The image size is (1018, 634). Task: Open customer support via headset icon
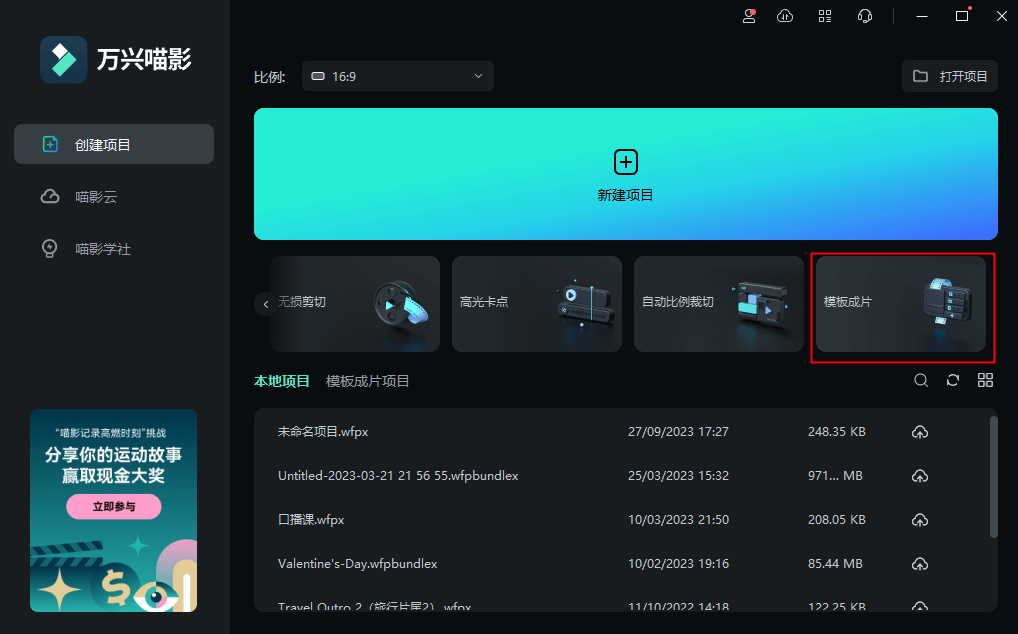pyautogui.click(x=864, y=16)
